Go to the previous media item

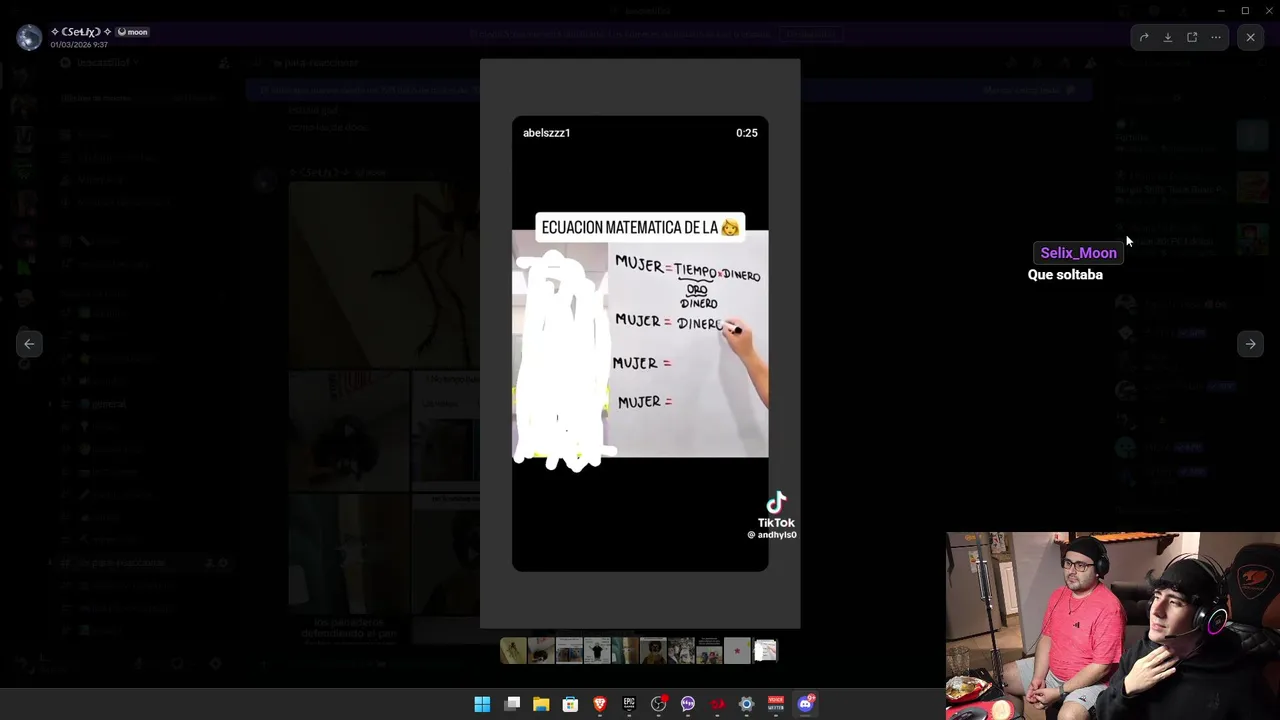29,344
